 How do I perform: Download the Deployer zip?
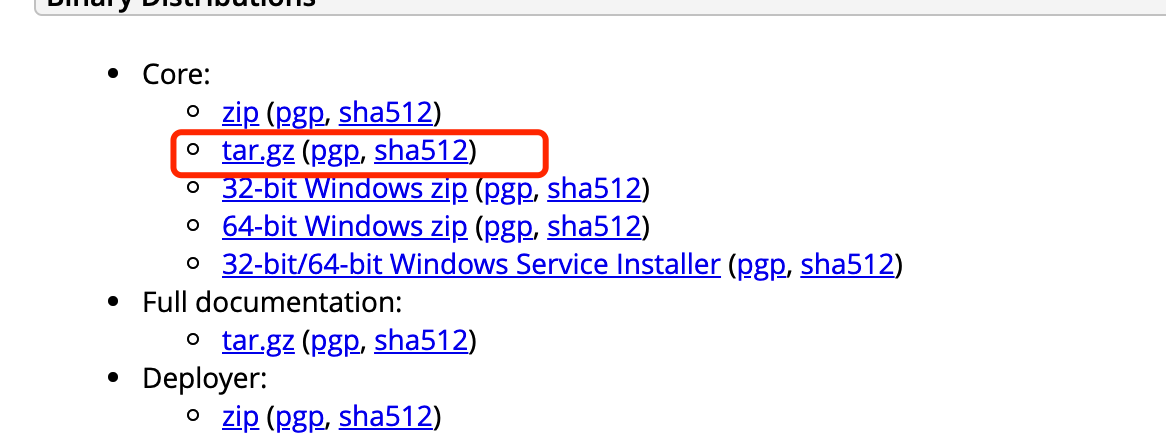click(x=240, y=416)
